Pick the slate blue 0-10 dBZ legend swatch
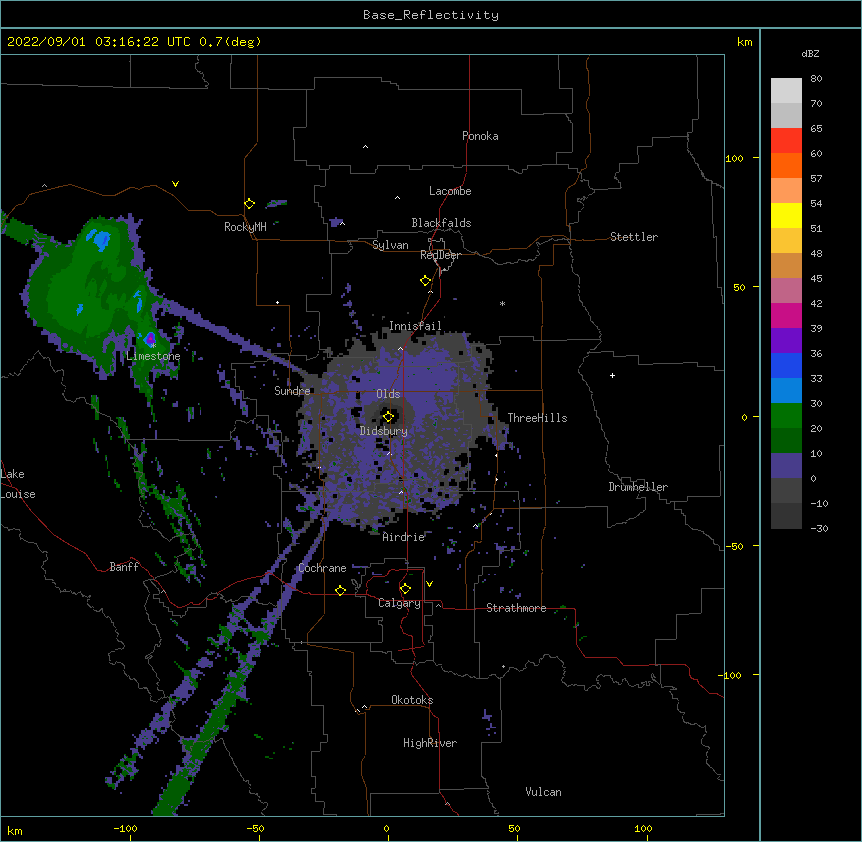The image size is (862, 842). click(x=786, y=466)
